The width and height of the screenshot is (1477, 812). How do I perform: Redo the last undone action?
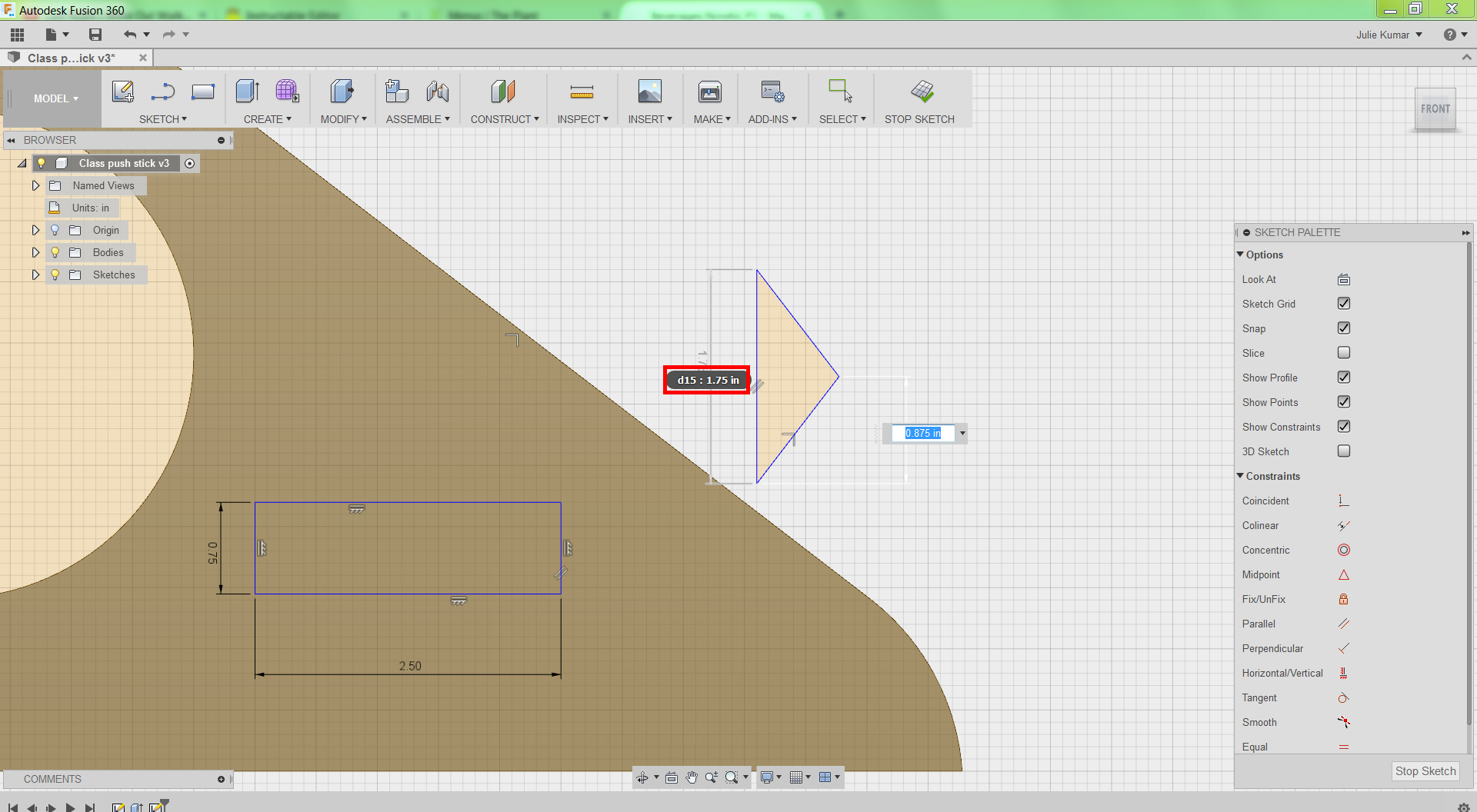168,35
